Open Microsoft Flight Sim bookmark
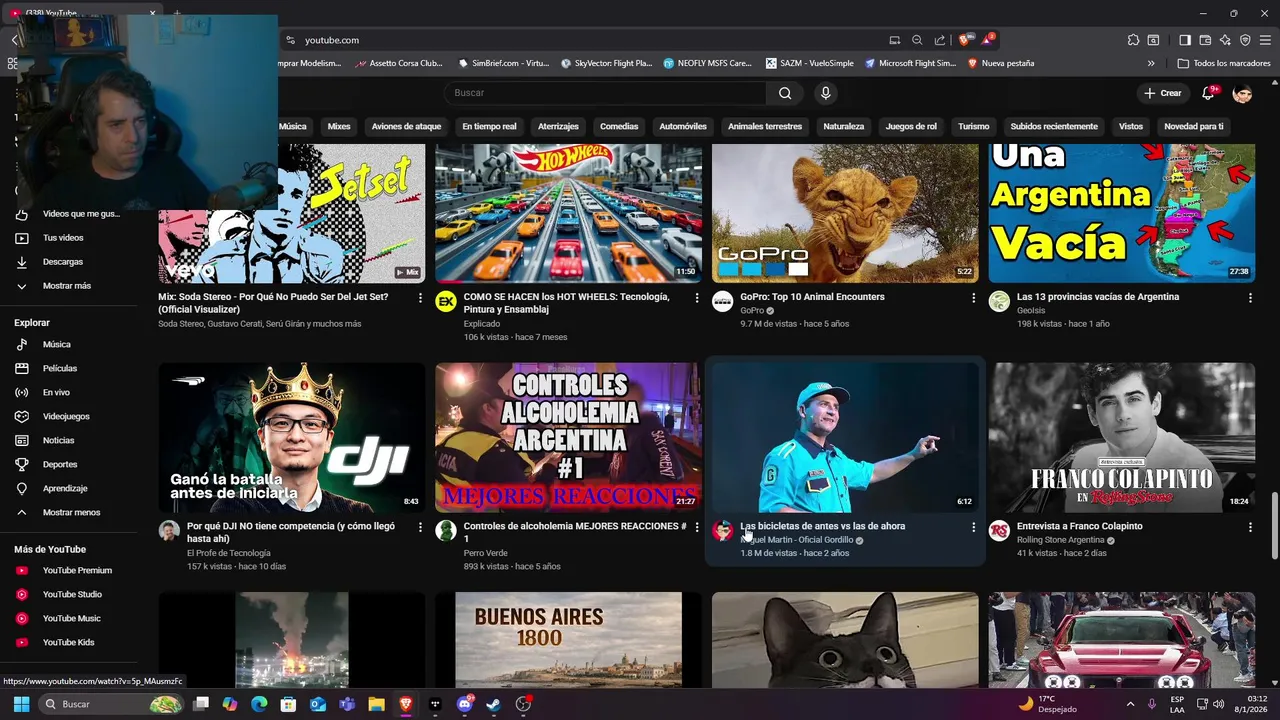Image resolution: width=1280 pixels, height=720 pixels. [911, 63]
